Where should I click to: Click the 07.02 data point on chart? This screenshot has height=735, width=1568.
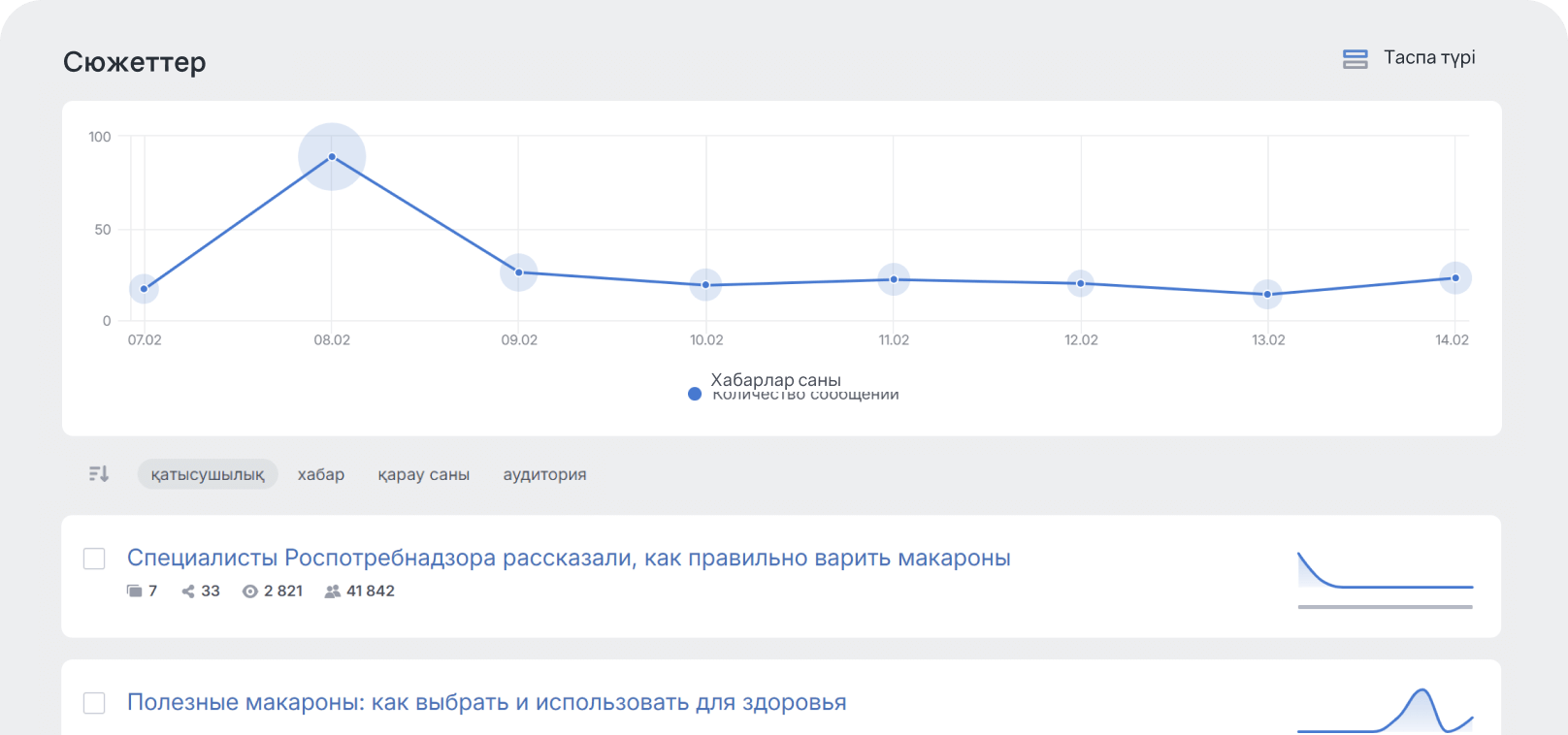(144, 289)
